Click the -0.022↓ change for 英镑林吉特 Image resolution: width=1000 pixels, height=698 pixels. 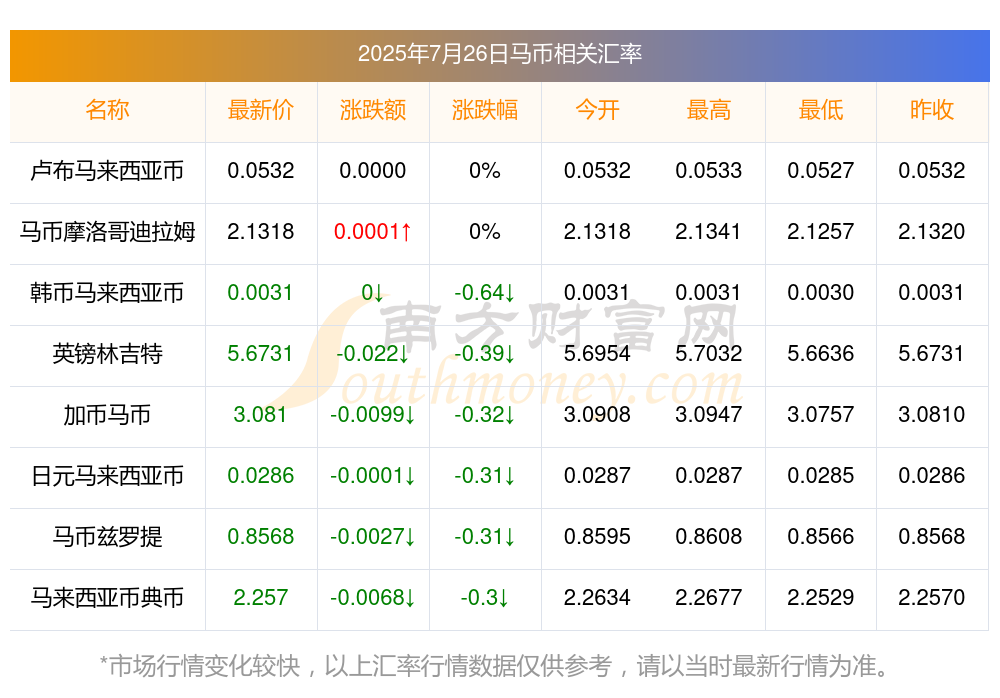tap(372, 353)
